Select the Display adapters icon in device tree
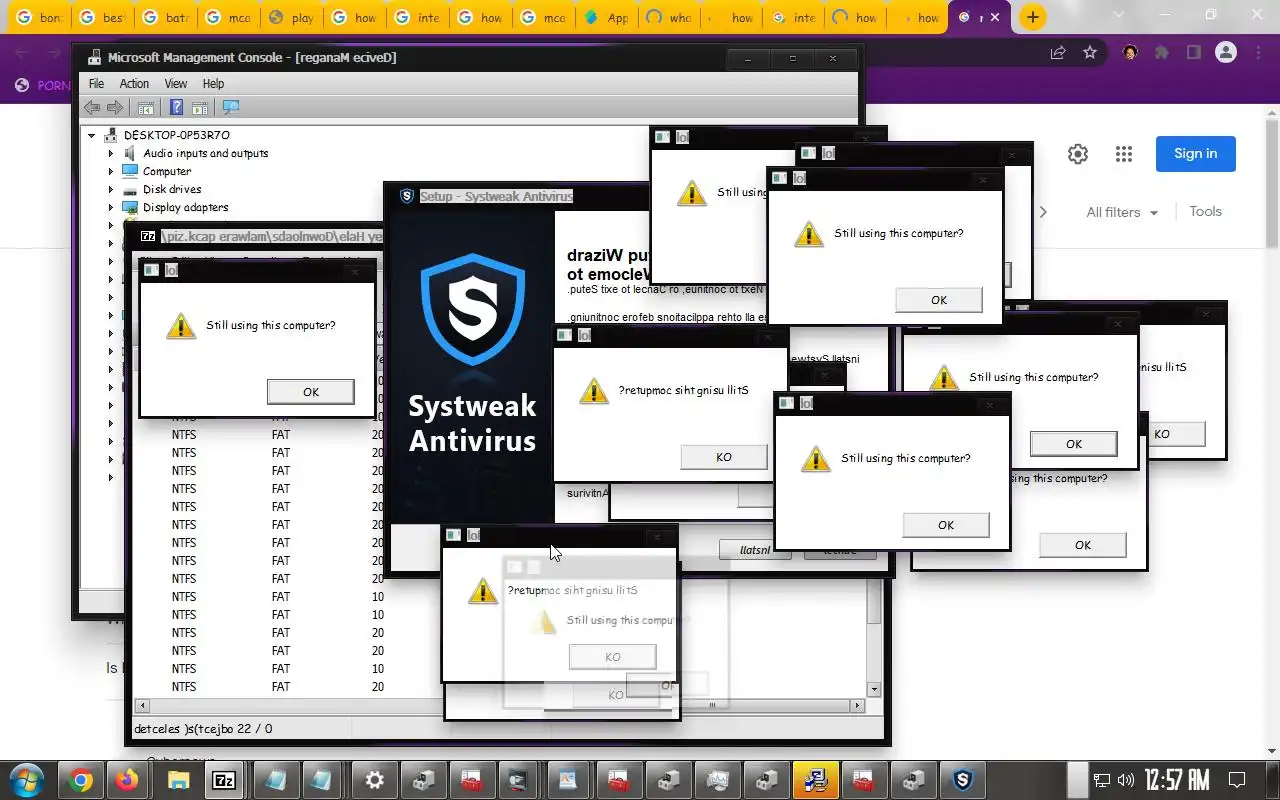The height and width of the screenshot is (800, 1280). pyautogui.click(x=130, y=207)
